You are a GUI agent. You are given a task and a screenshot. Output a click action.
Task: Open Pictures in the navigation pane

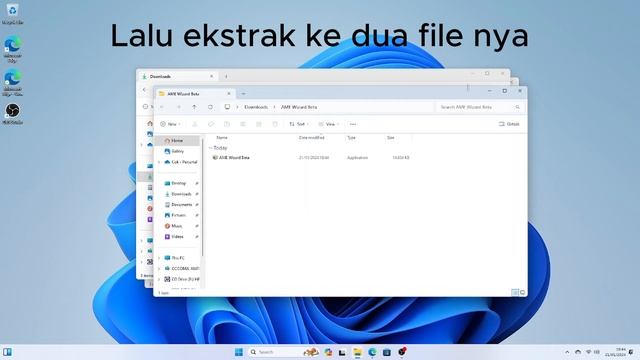click(178, 215)
